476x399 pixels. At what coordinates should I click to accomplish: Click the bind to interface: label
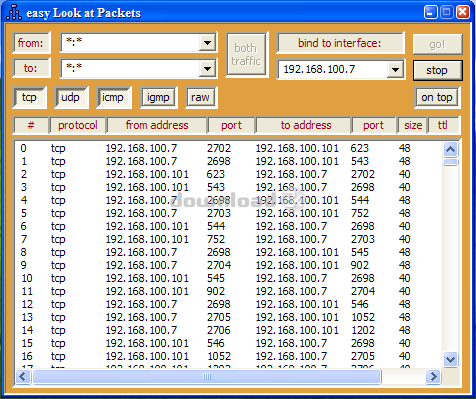coord(340,43)
